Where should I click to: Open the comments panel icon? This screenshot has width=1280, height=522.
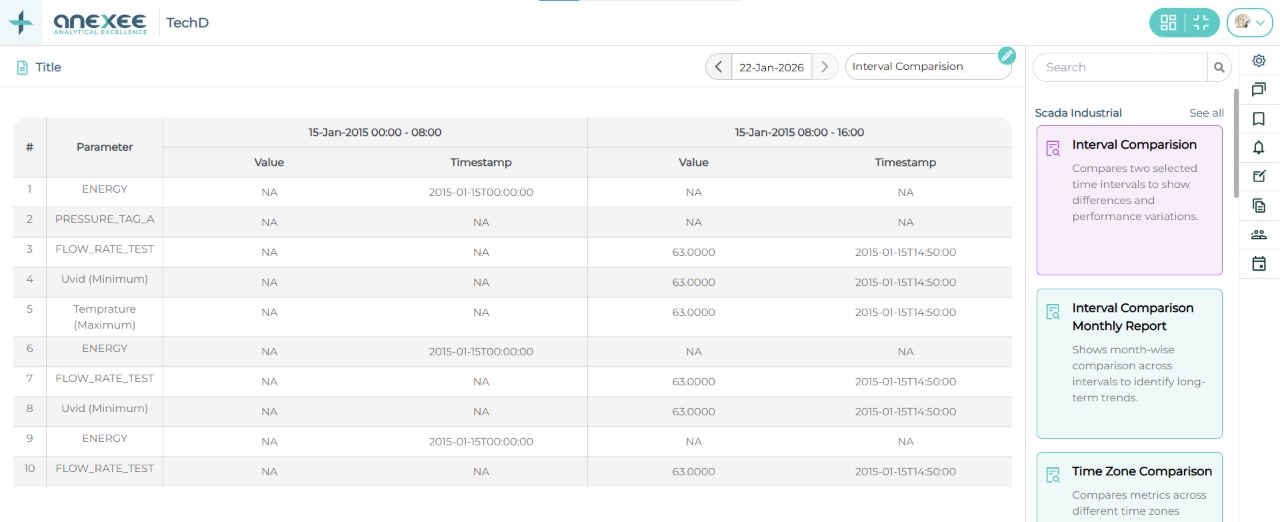tap(1259, 90)
